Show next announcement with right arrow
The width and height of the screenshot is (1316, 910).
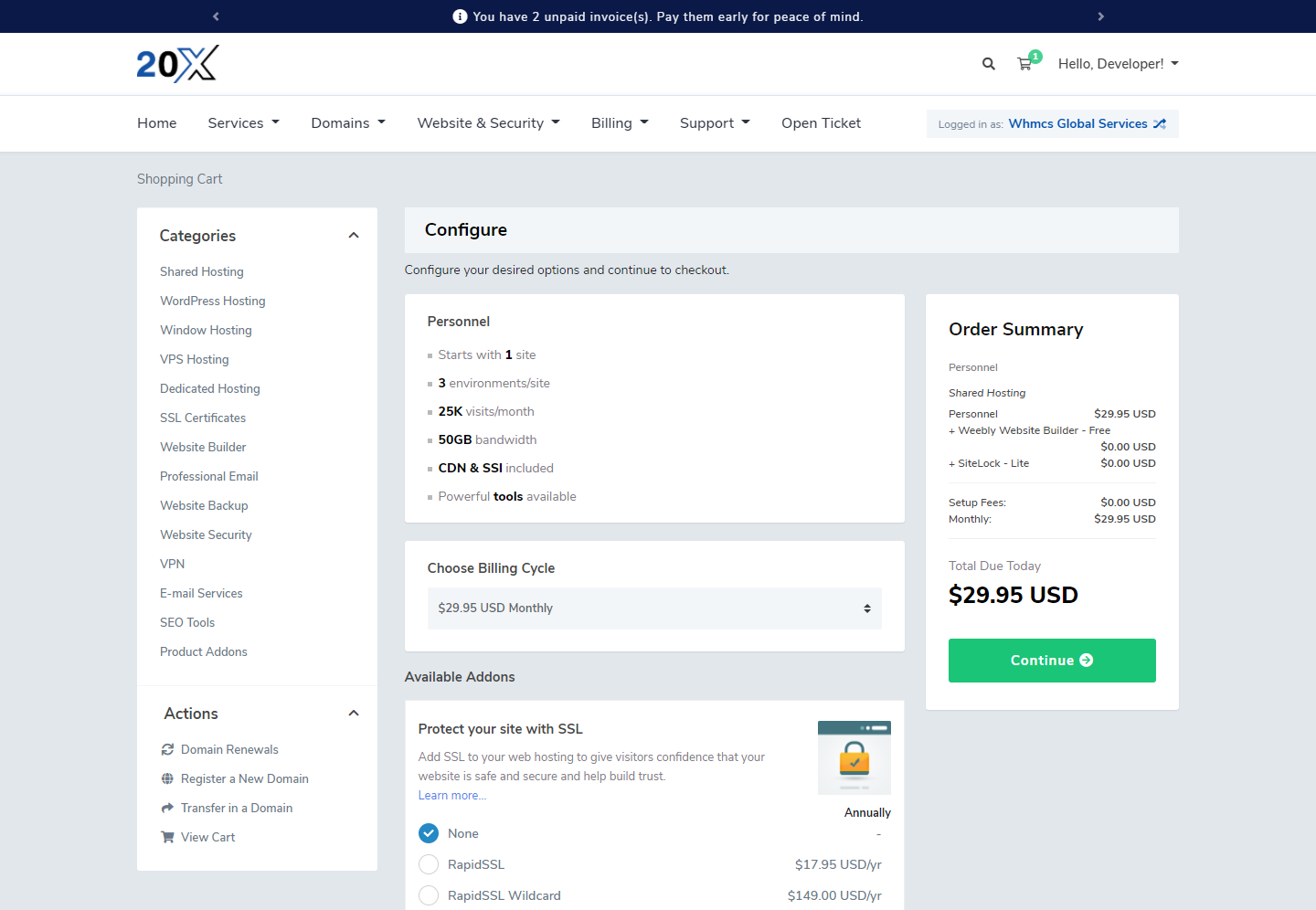tap(1100, 16)
